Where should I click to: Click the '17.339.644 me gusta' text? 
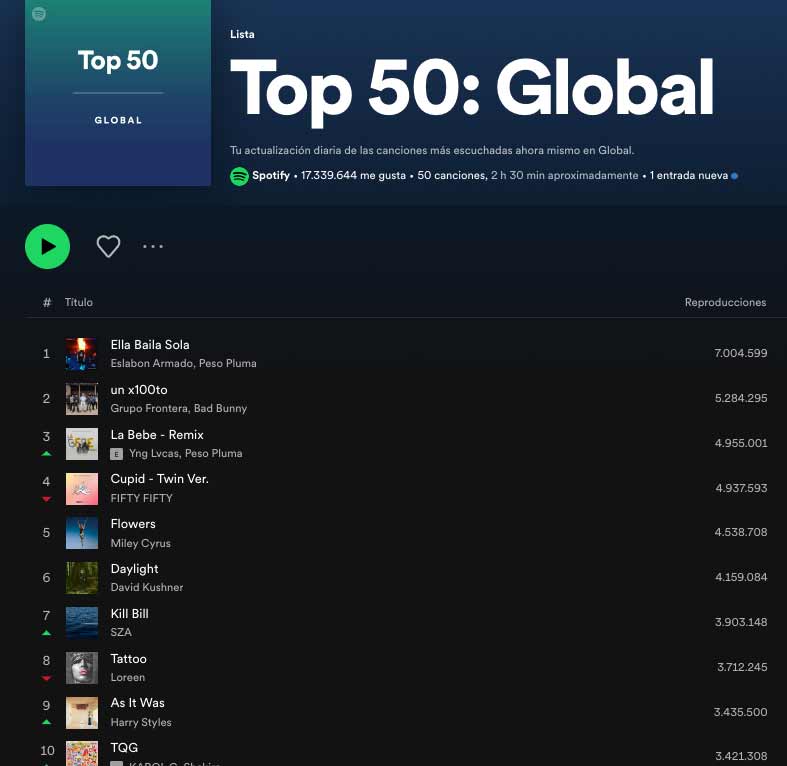tap(353, 176)
